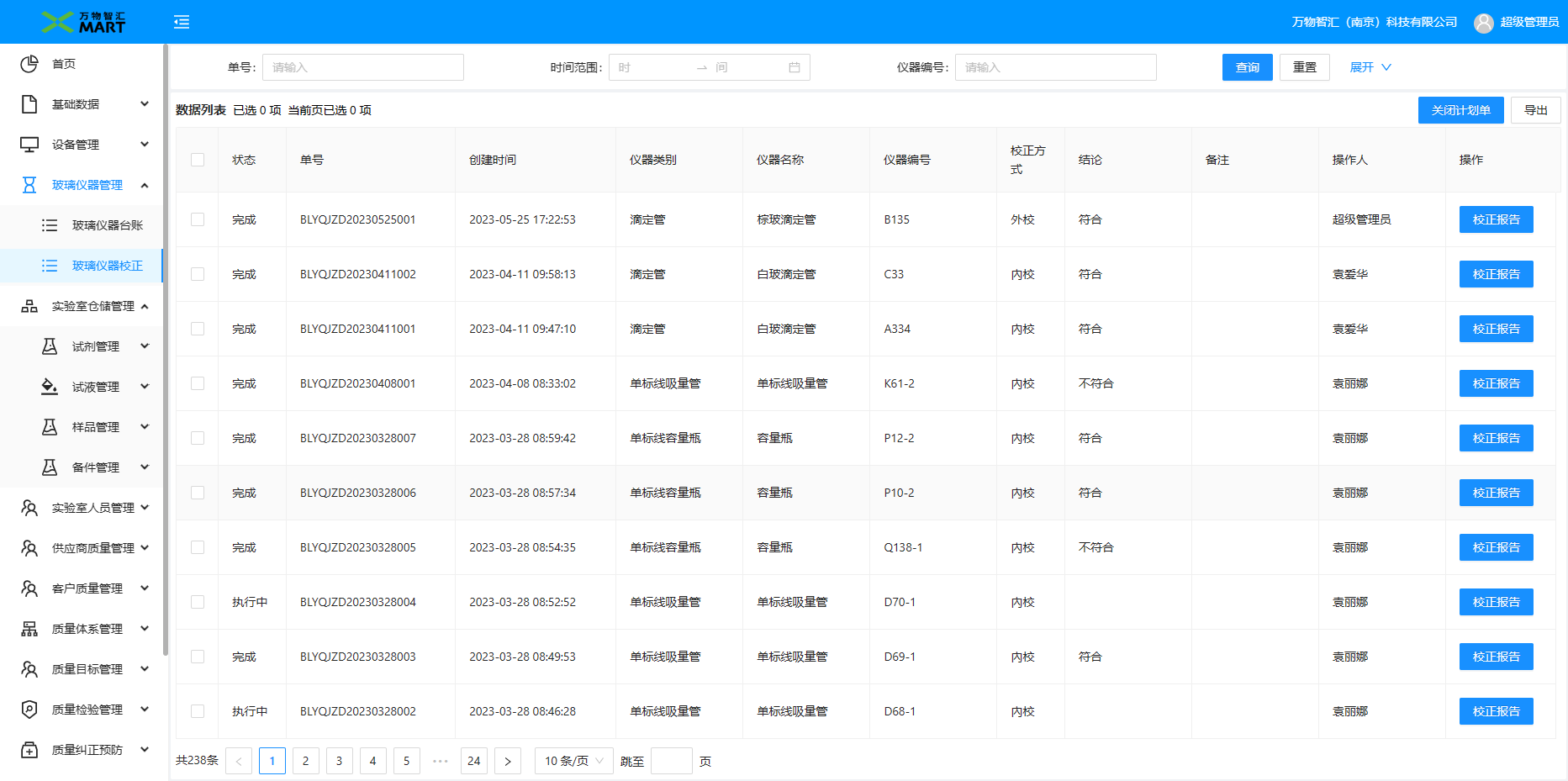1568x781 pixels.
Task: Open 玻璃仪器台账 menu item
Action: (107, 225)
